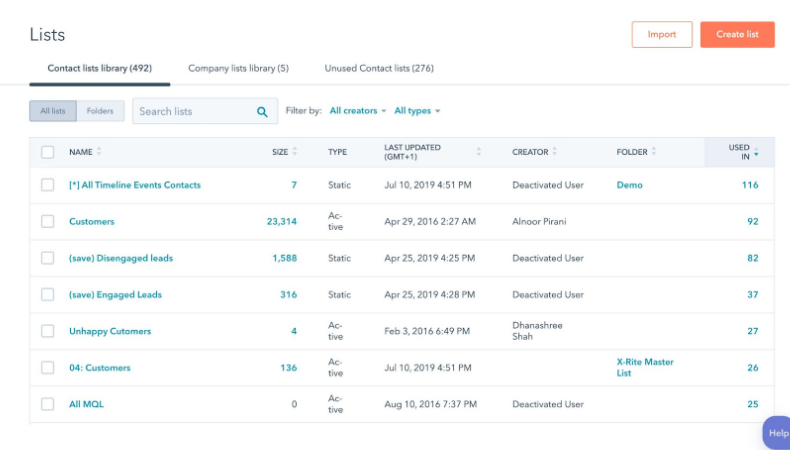Click date 'Aug 10, 2016 7:37 PM'

coord(430,404)
